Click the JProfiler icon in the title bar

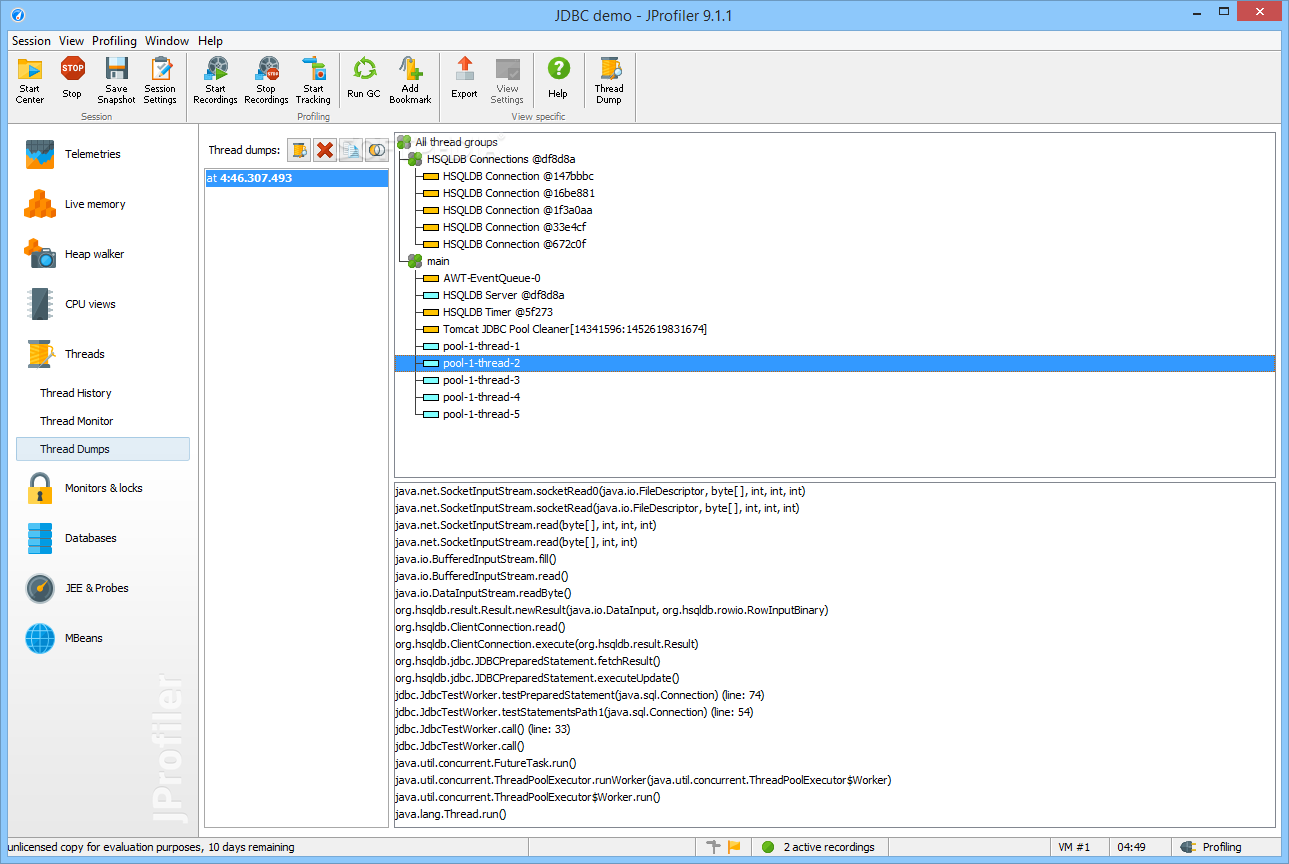18,15
